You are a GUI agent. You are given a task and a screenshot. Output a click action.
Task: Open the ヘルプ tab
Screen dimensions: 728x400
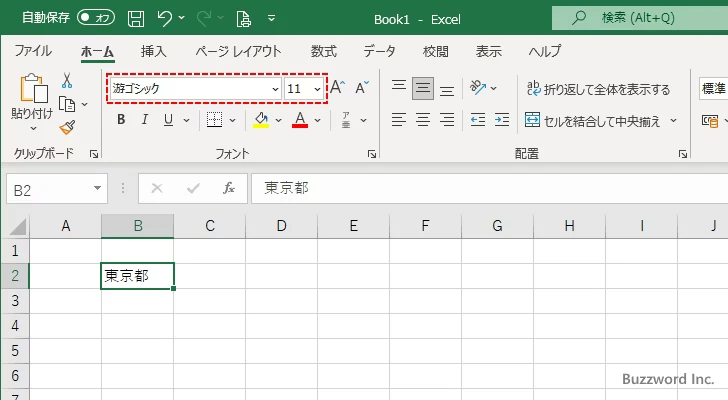[x=545, y=51]
